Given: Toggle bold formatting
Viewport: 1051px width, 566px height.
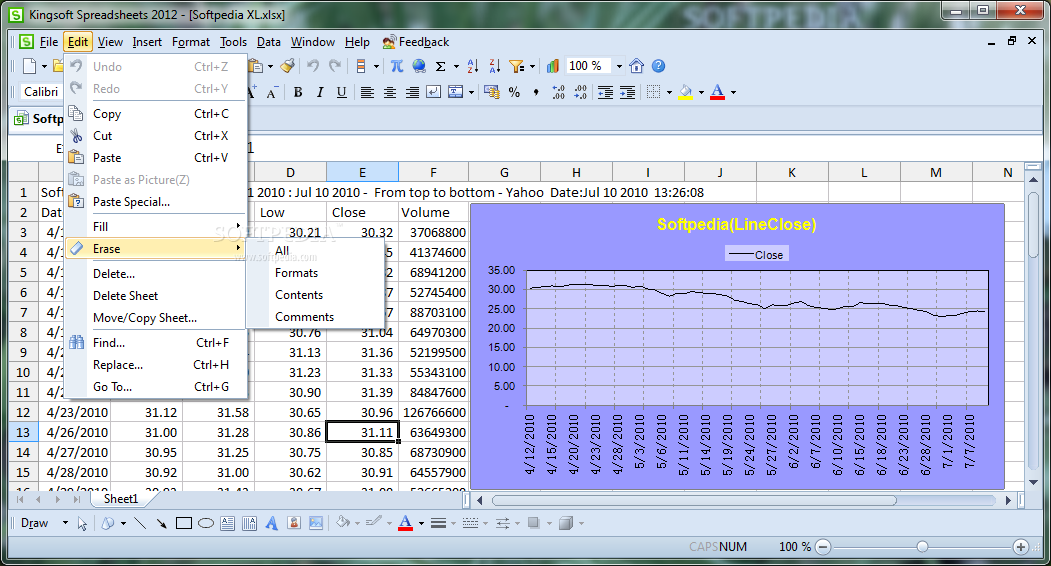Looking at the screenshot, I should (298, 92).
